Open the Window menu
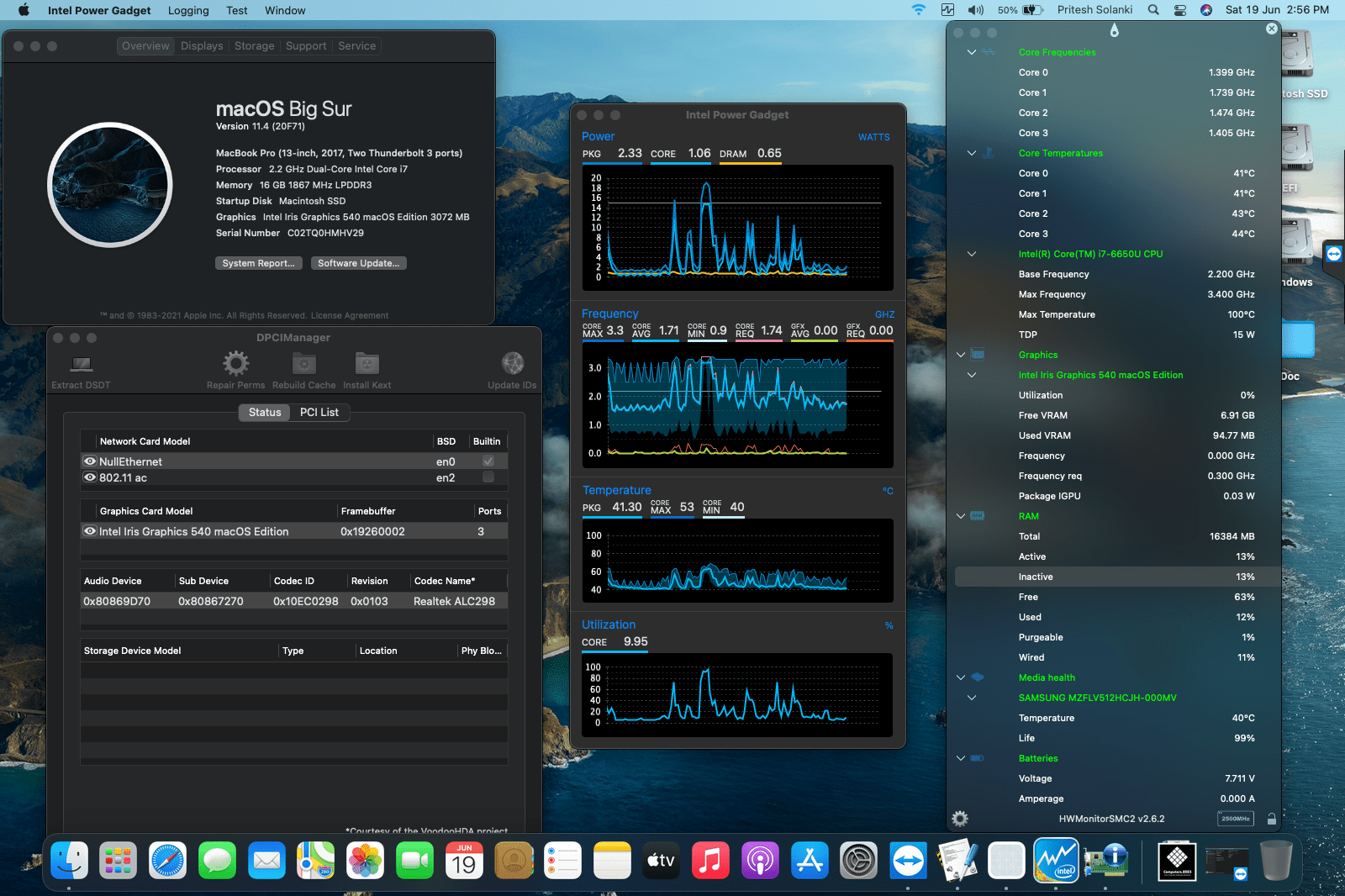Screen dimensions: 1345x896 coord(285,10)
